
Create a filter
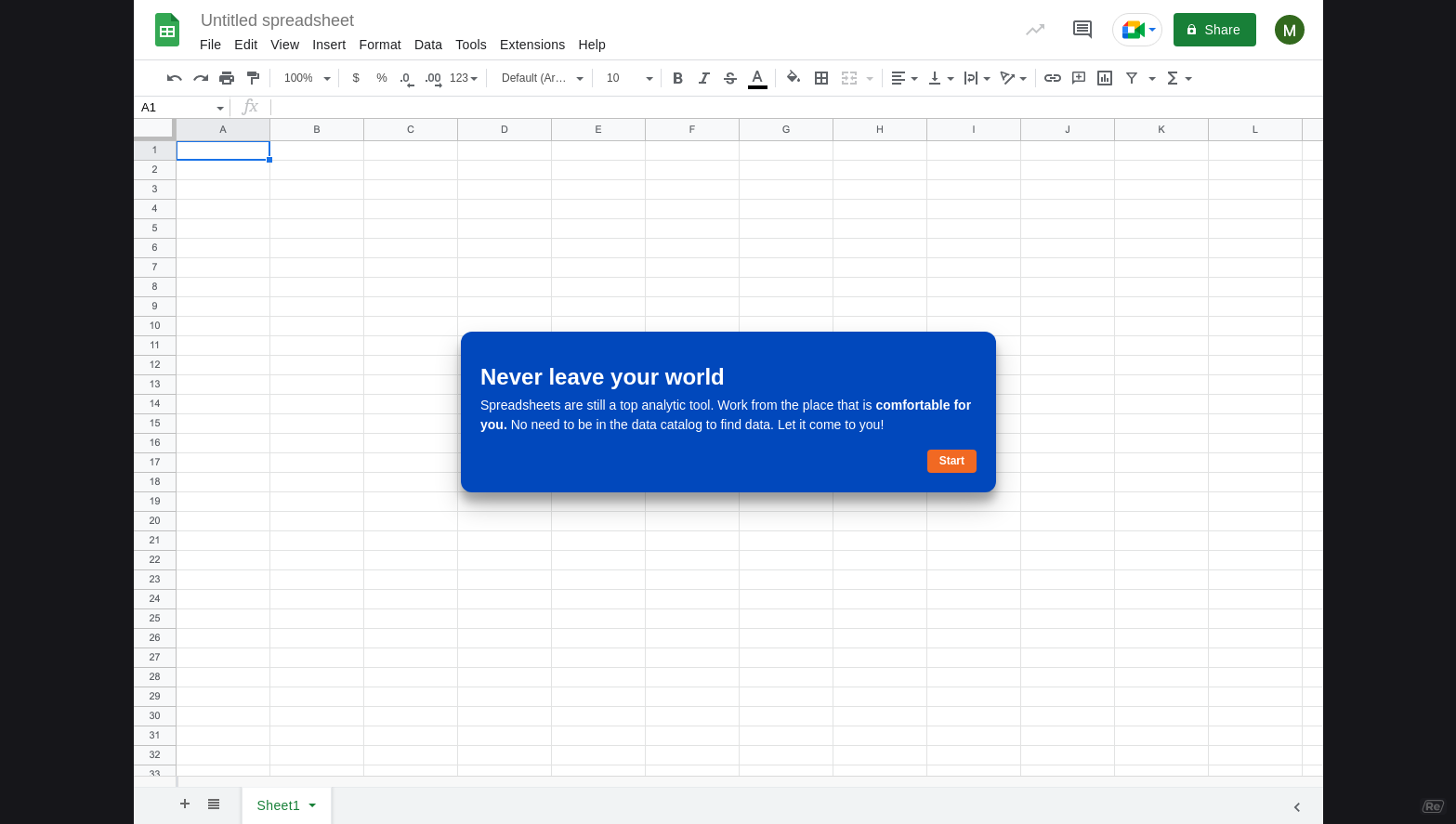[x=1131, y=78]
